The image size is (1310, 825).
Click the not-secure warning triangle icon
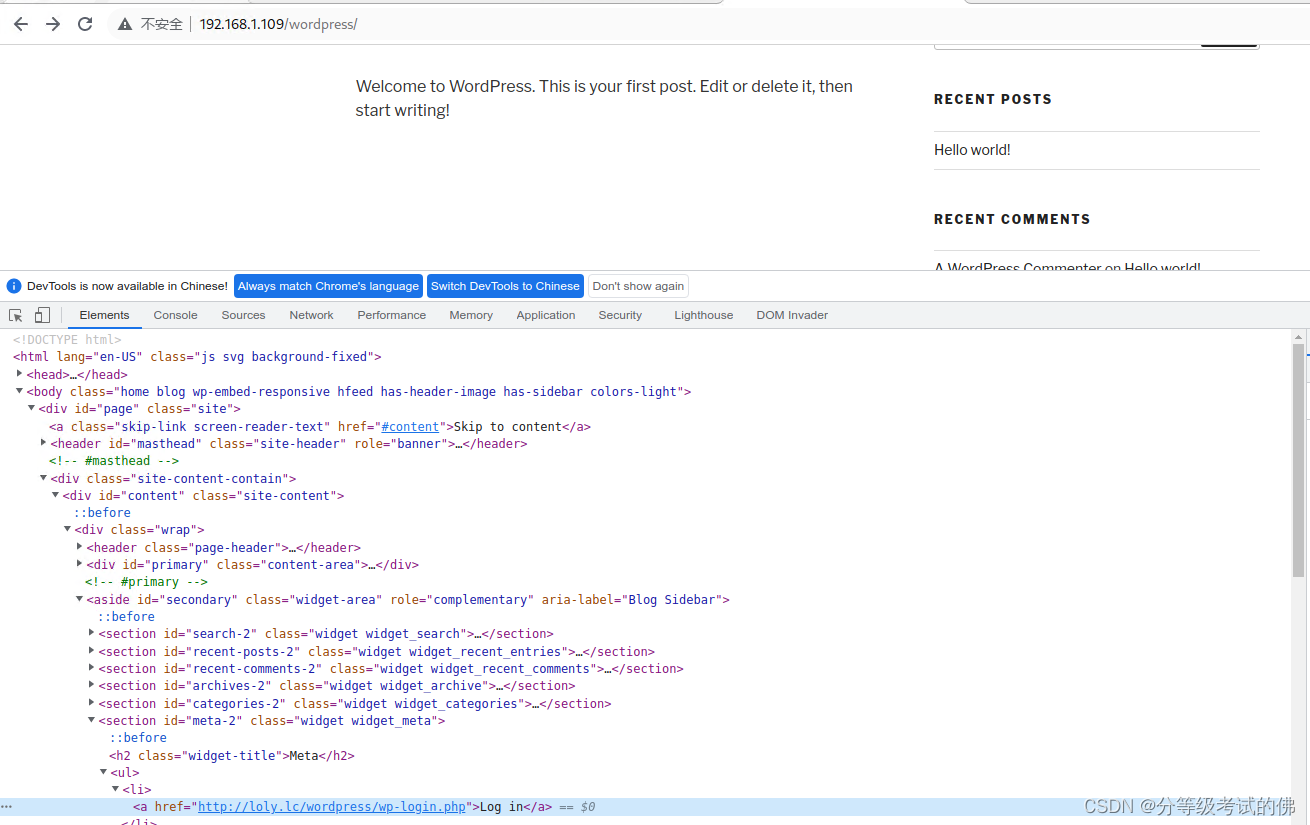[x=125, y=24]
